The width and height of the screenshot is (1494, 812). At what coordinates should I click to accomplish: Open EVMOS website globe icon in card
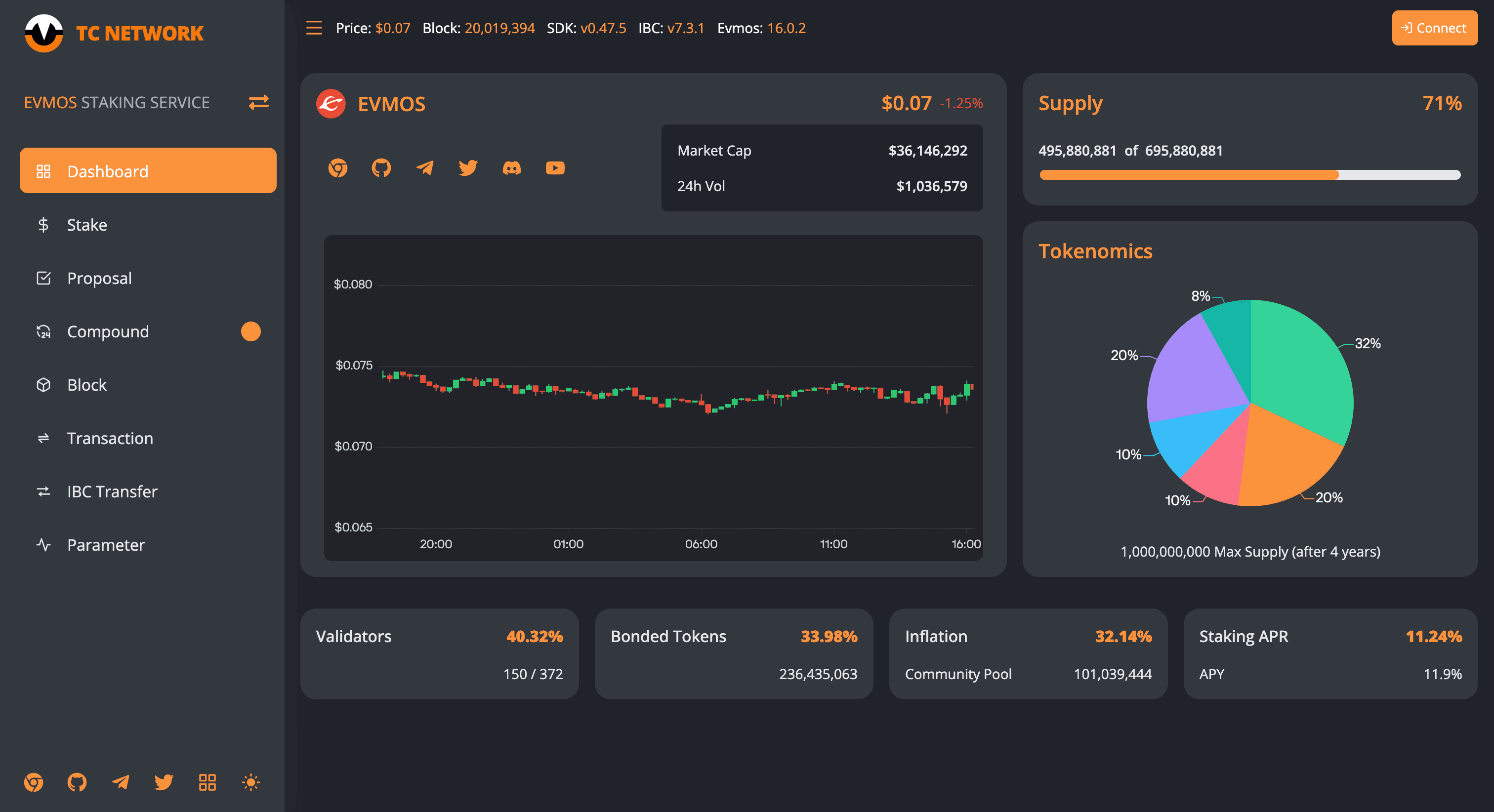338,168
